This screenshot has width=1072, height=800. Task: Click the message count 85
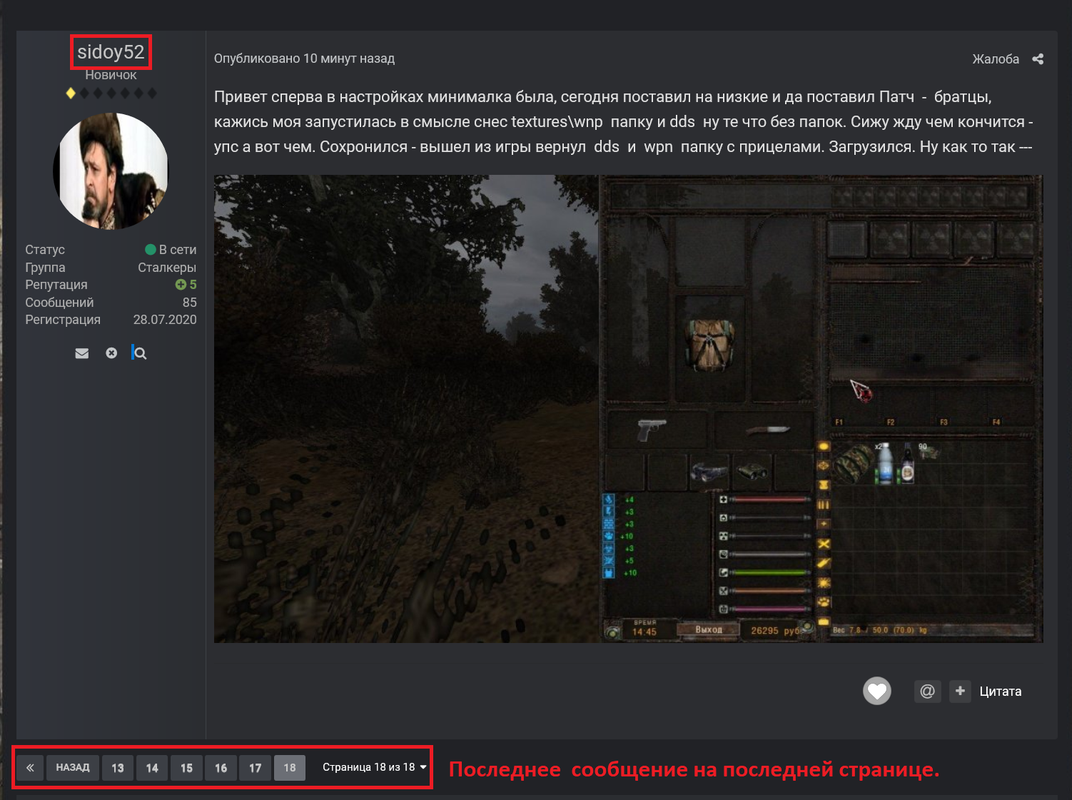(189, 302)
